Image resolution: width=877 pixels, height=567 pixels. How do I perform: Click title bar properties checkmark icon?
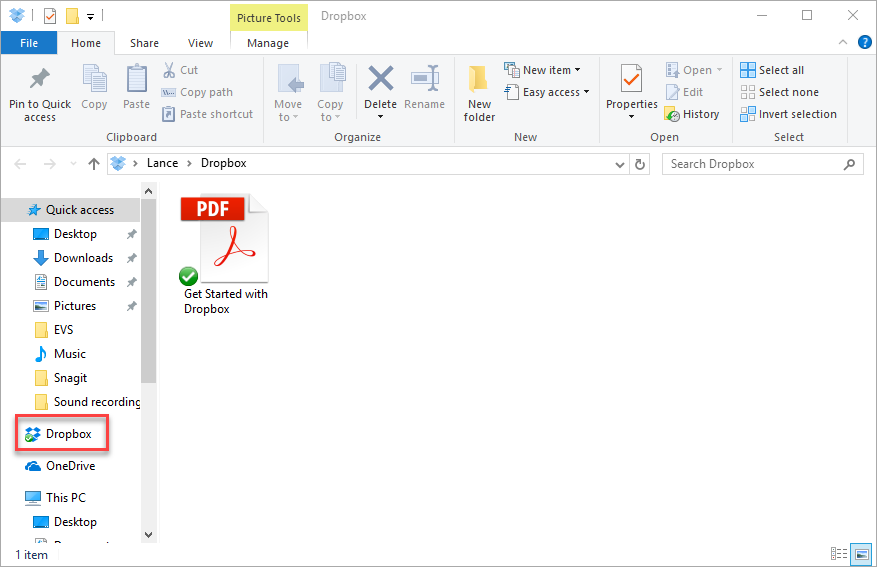tap(50, 16)
